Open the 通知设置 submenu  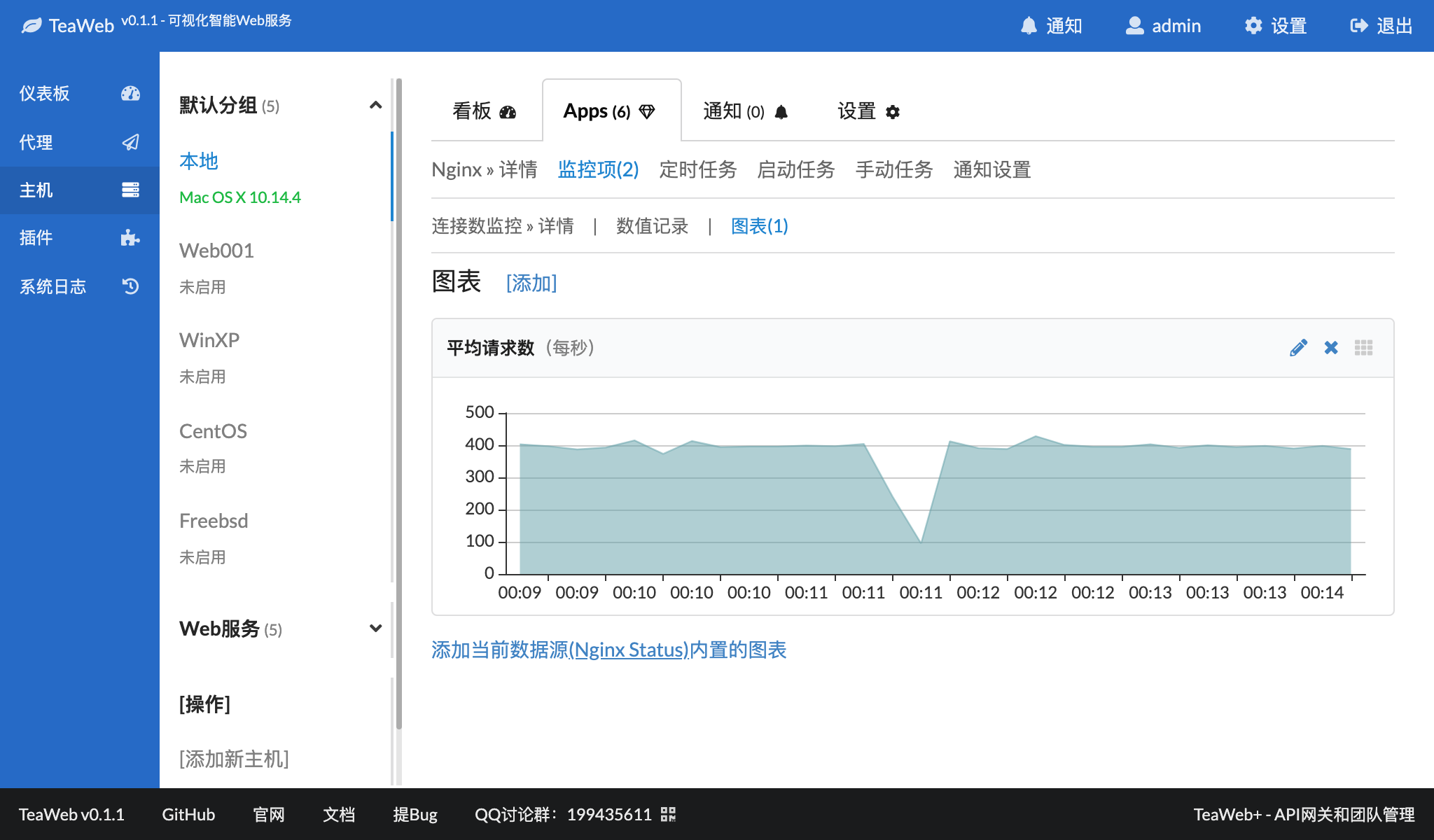992,169
